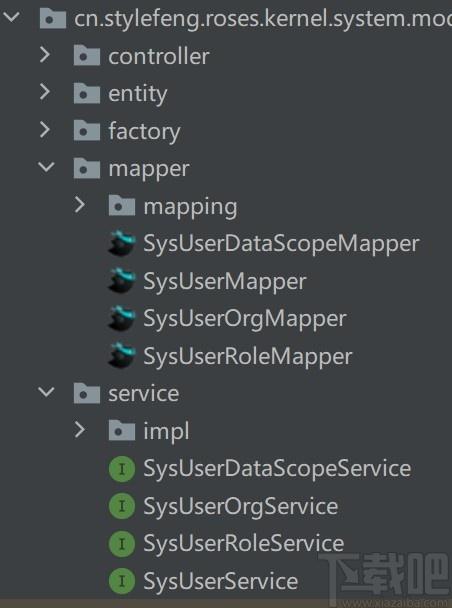
Task: Expand the impl subfolder
Action: pyautogui.click(x=79, y=430)
